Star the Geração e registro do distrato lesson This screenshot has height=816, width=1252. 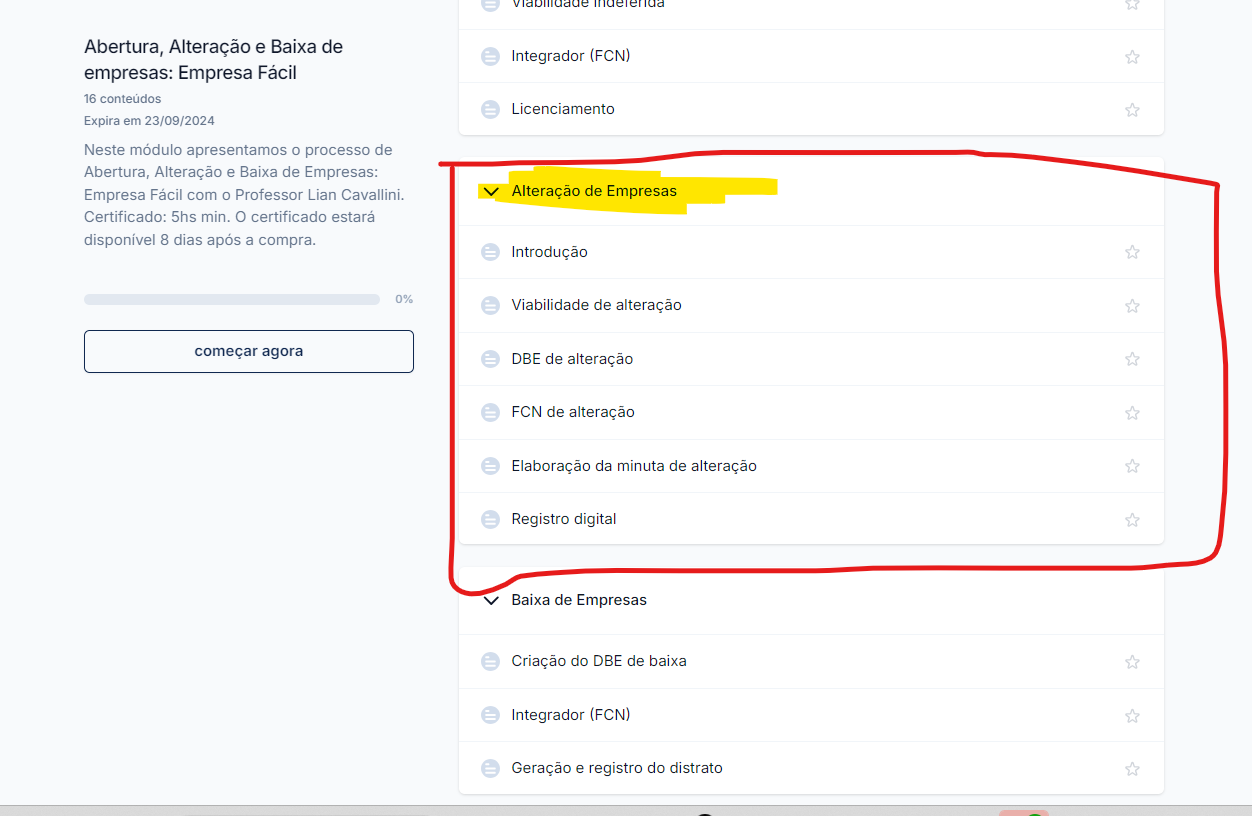(x=1132, y=769)
